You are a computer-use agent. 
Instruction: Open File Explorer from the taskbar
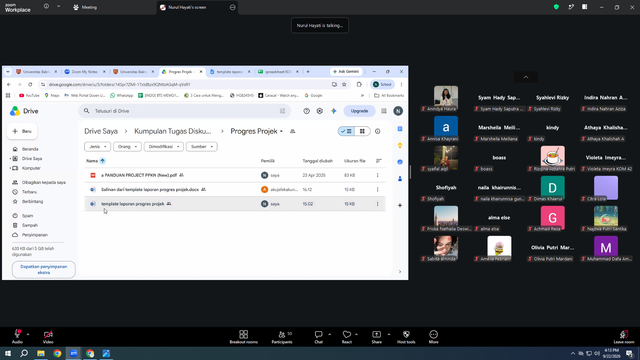[41, 353]
